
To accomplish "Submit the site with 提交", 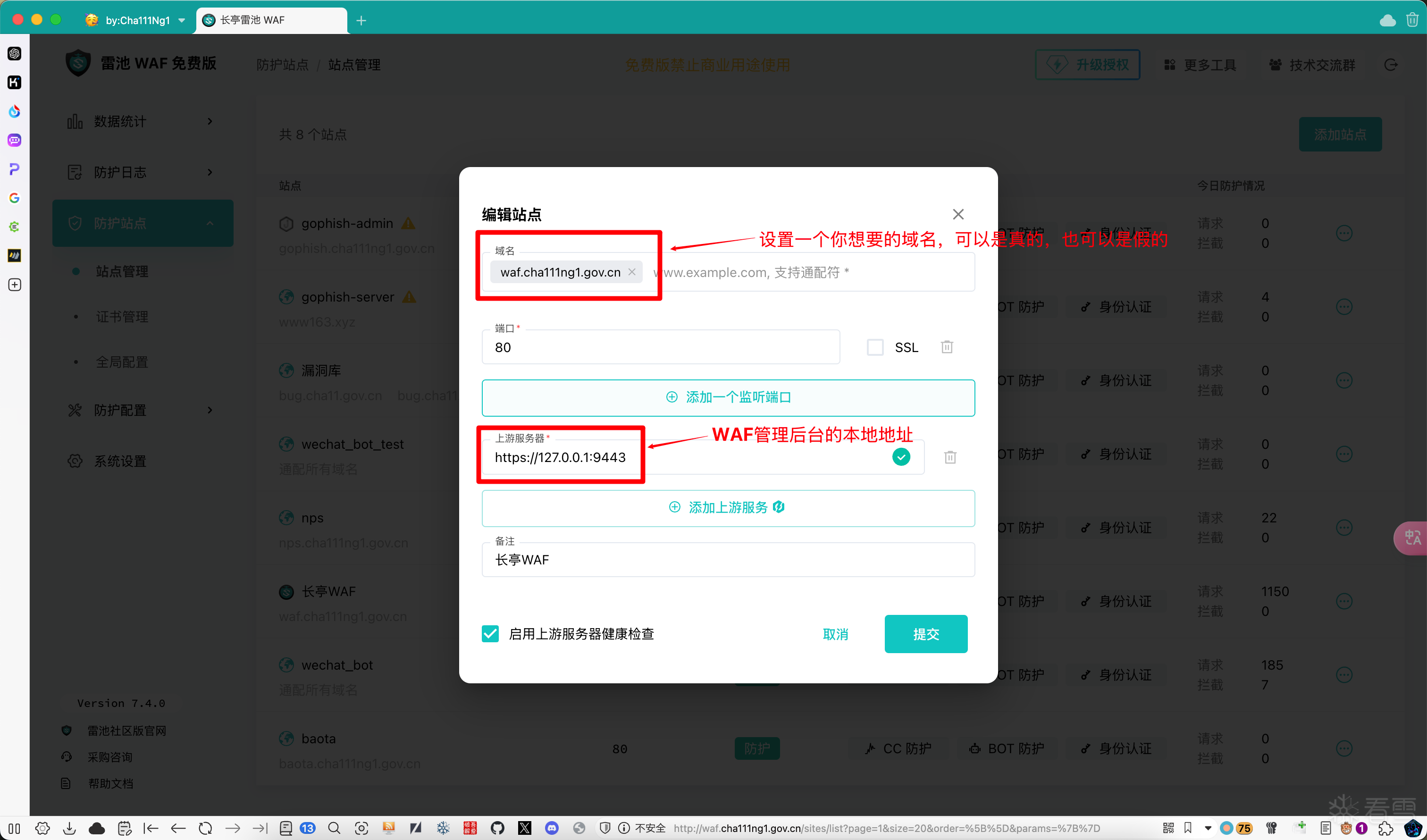I will click(x=926, y=634).
